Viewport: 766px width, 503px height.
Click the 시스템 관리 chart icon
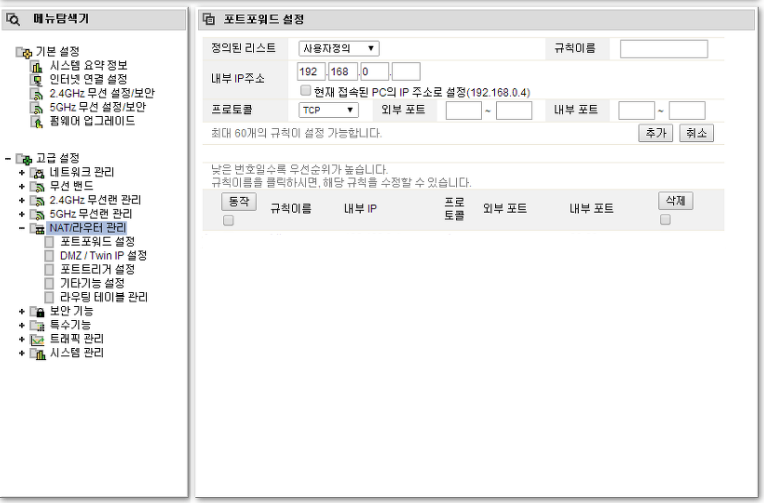tap(37, 354)
